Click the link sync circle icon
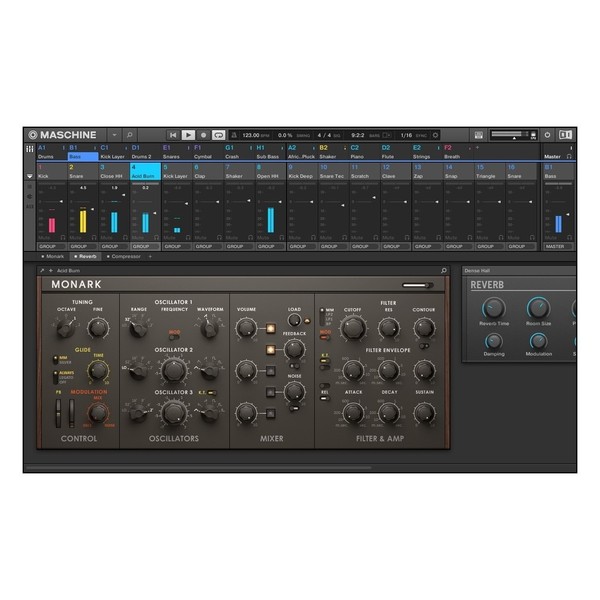This screenshot has height=600, width=600. click(435, 135)
